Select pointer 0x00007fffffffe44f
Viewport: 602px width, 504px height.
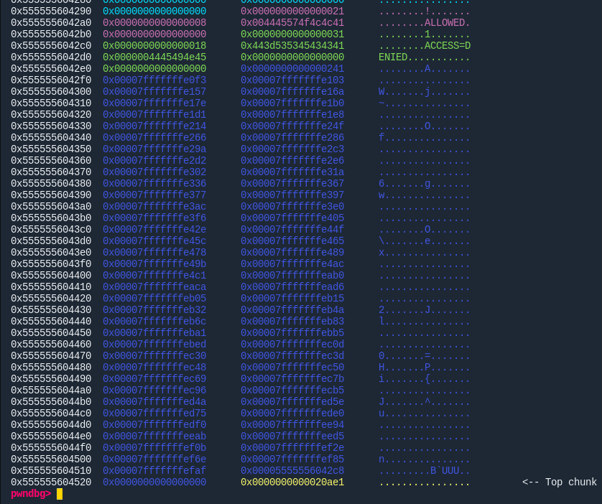[x=292, y=230]
